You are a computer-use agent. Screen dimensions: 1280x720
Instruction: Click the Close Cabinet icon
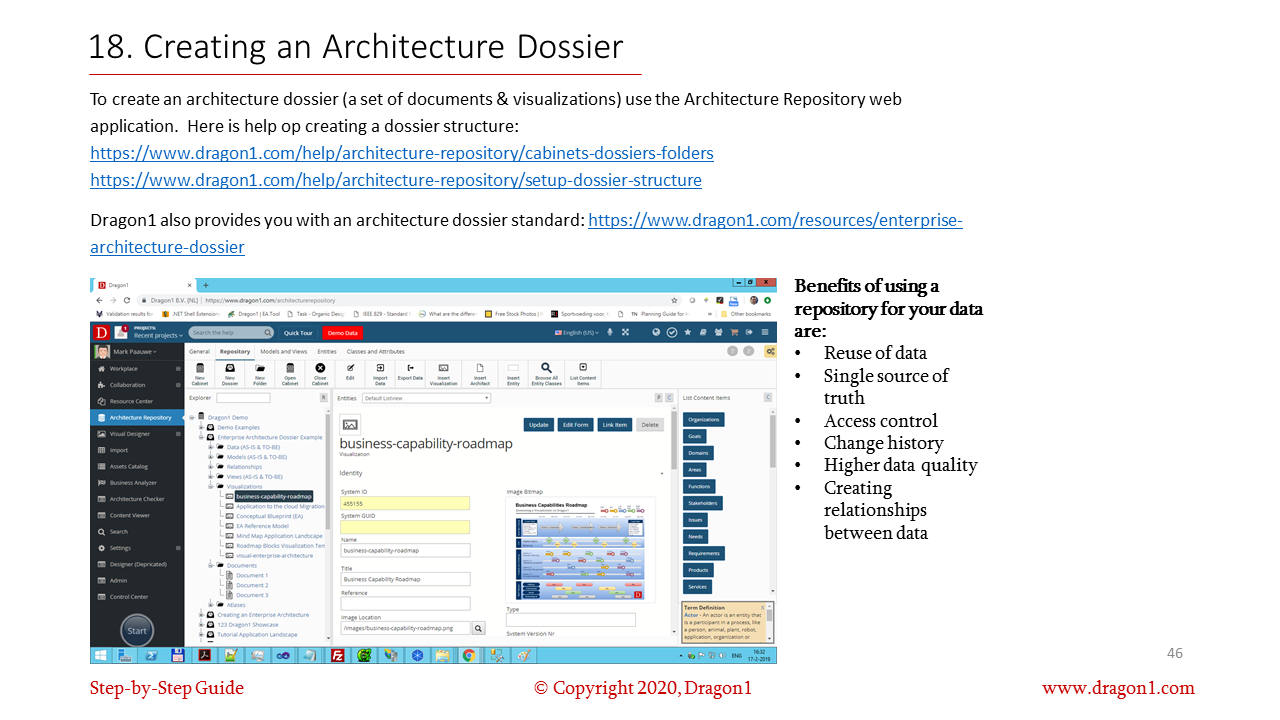tap(320, 372)
